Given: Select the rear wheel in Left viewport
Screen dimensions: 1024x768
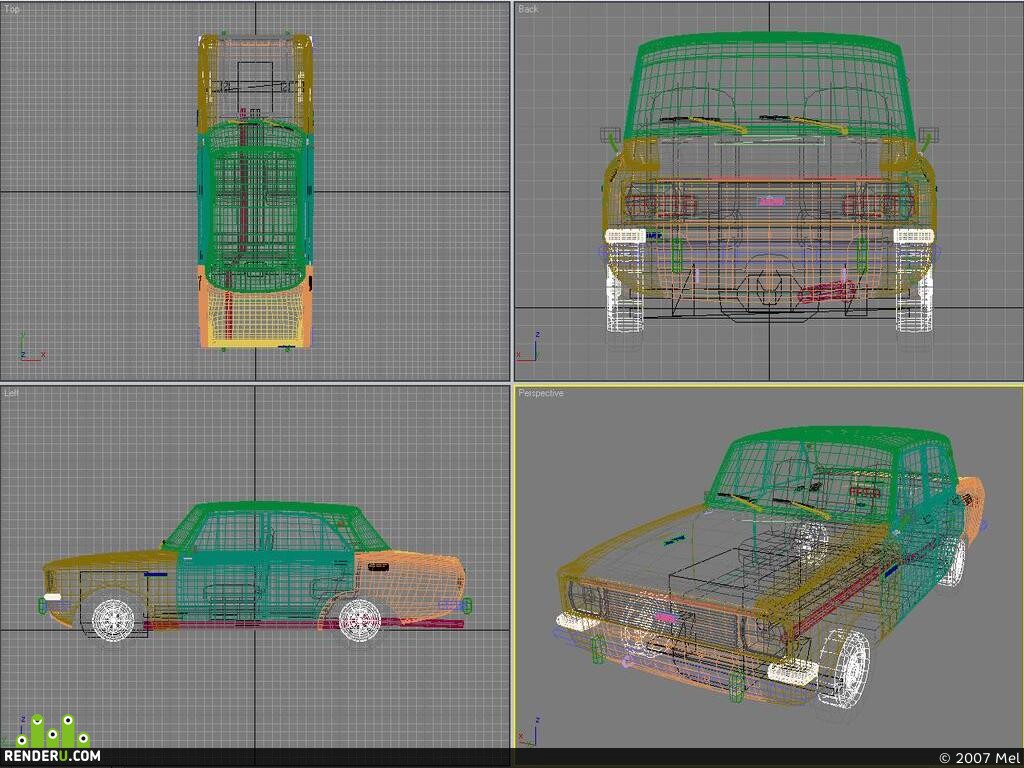Looking at the screenshot, I should [x=360, y=619].
